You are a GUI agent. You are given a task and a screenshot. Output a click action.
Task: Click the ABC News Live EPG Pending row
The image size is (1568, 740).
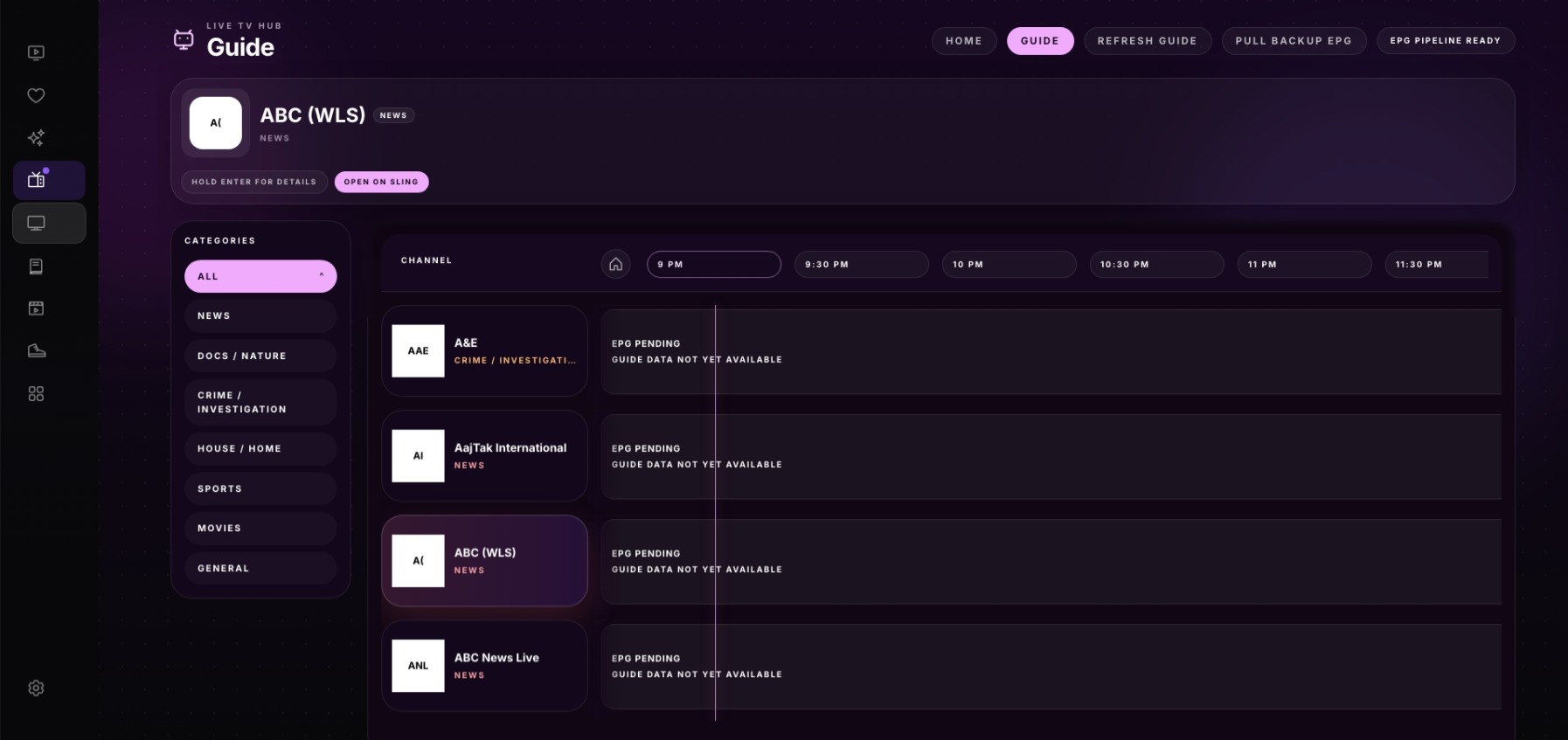[x=1051, y=667]
